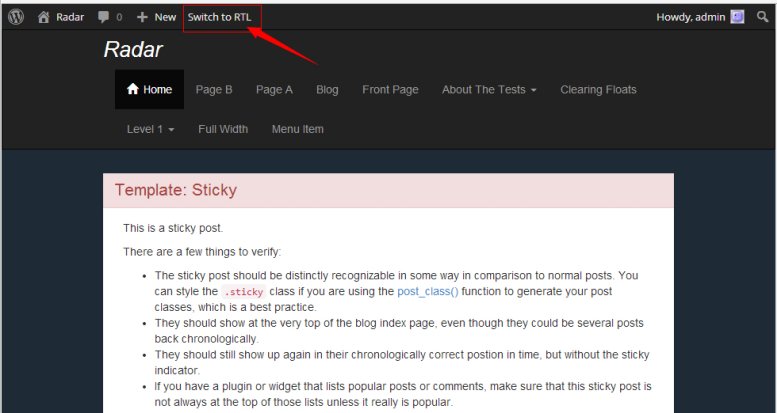Click the plus New content icon
This screenshot has height=413, width=777.
[142, 17]
